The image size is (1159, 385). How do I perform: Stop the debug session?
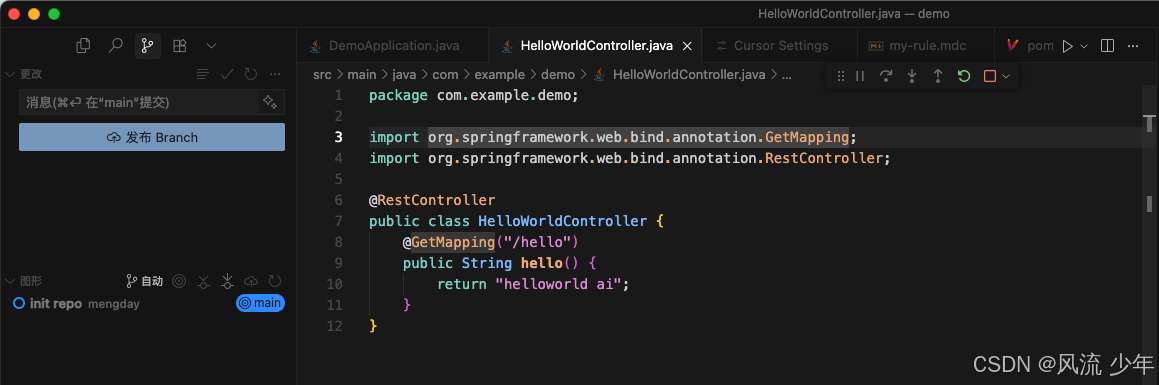990,75
